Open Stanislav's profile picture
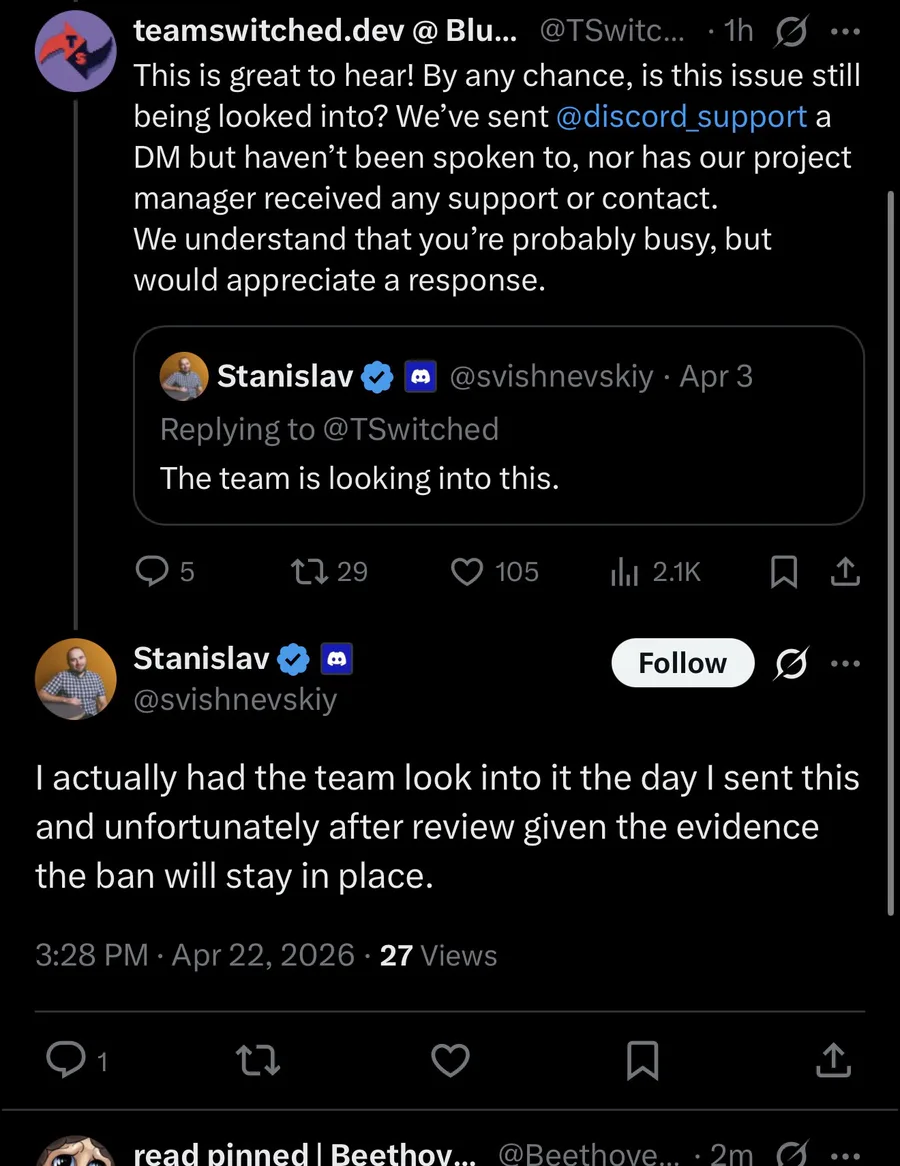This screenshot has height=1166, width=900. click(75, 679)
